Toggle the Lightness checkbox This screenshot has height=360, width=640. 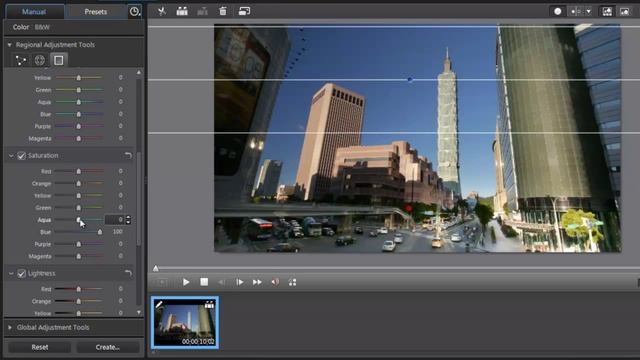tap(22, 273)
